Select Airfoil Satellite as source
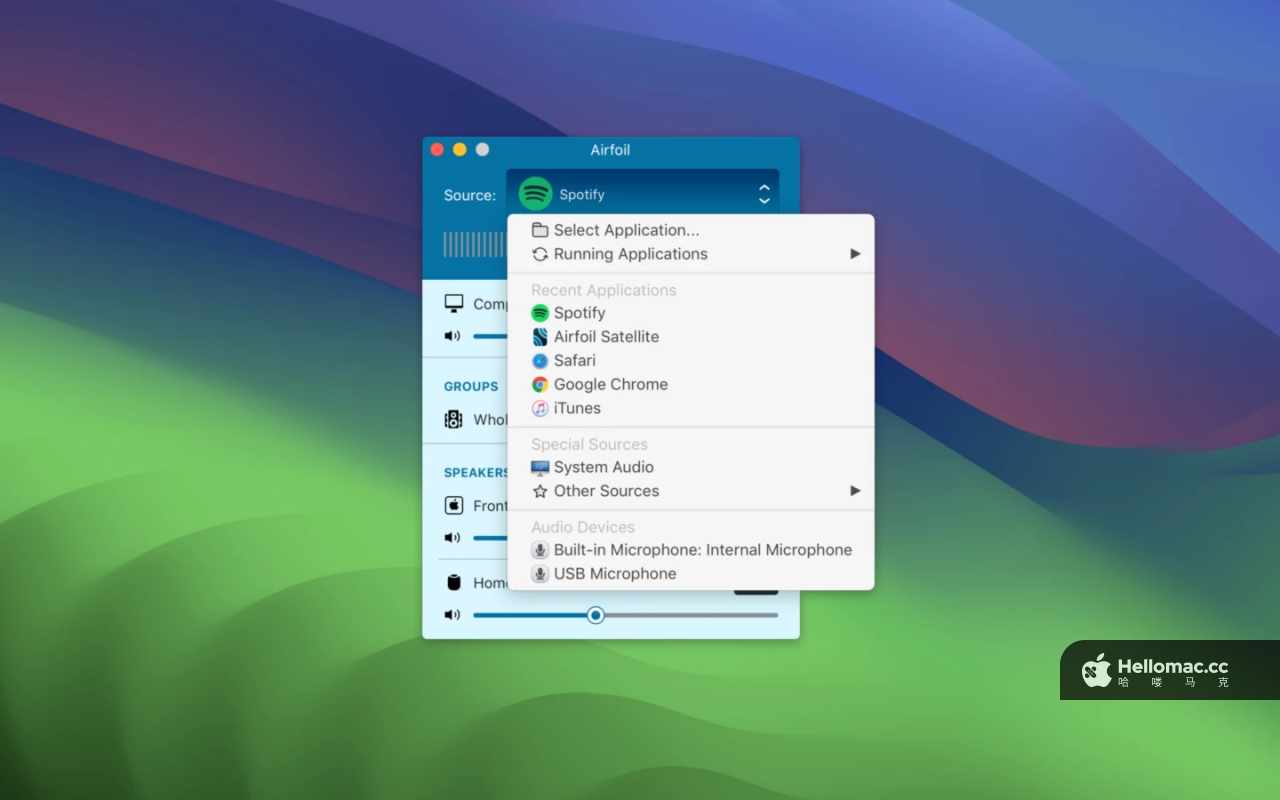The height and width of the screenshot is (800, 1280). (x=691, y=337)
